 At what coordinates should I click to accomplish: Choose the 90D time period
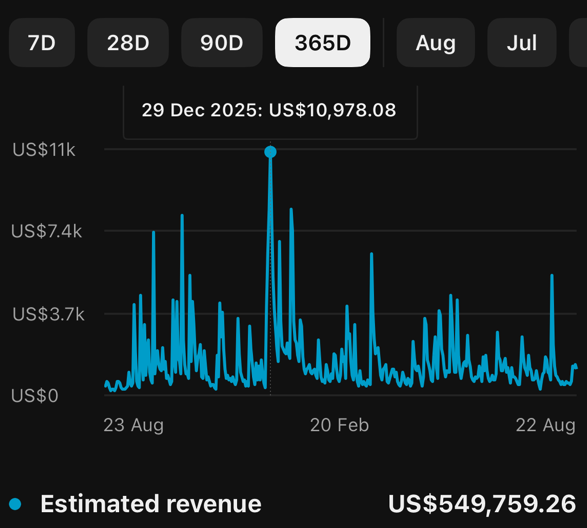(x=222, y=43)
